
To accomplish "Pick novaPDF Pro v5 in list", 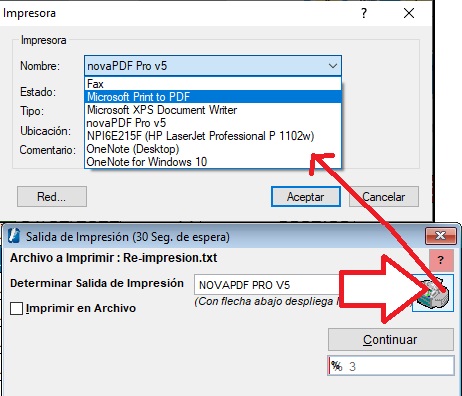I will click(x=213, y=123).
